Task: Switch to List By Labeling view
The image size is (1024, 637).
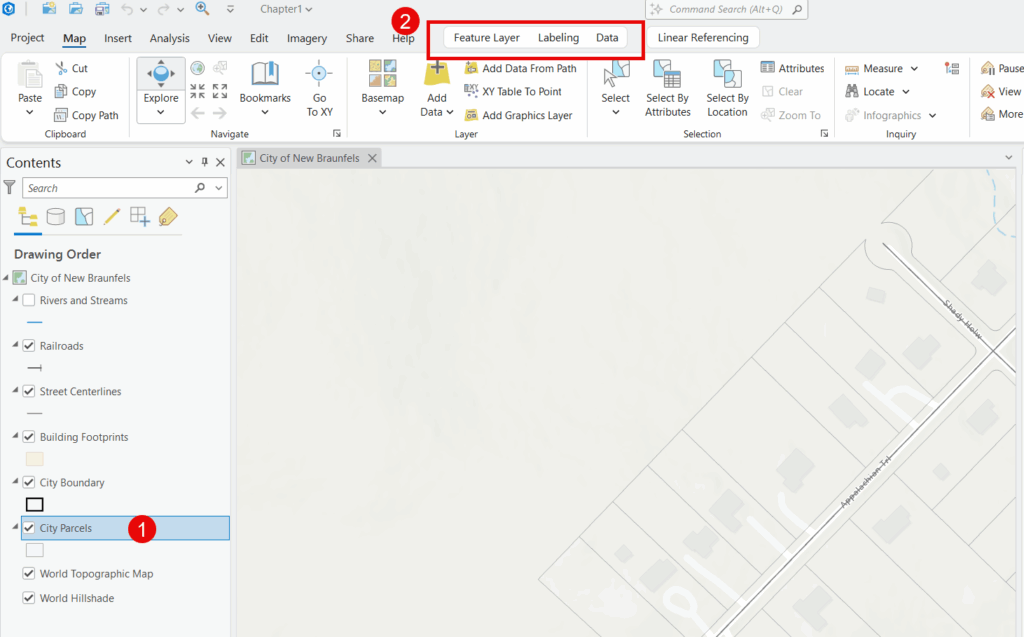Action: tap(168, 216)
